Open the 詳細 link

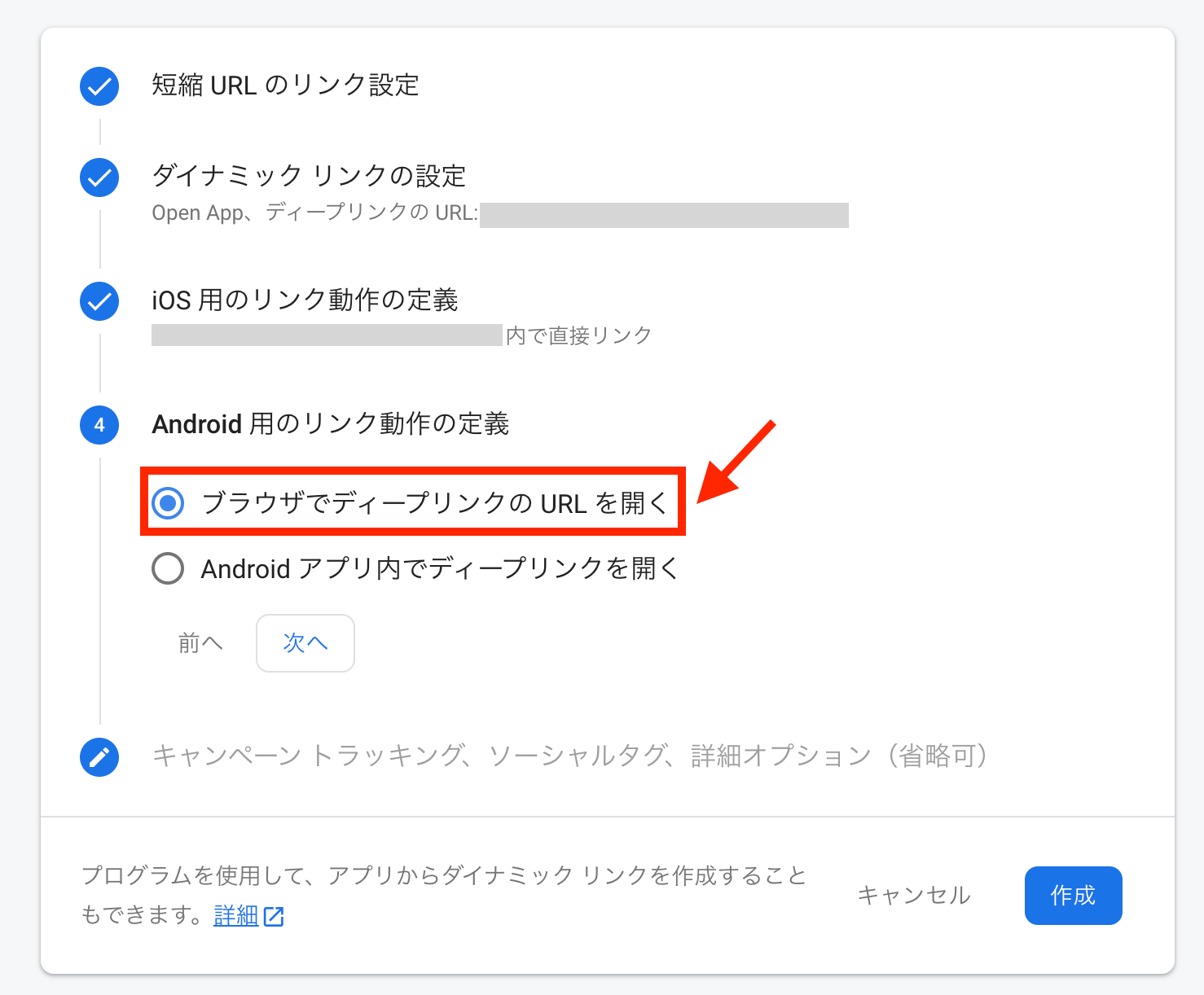pyautogui.click(x=235, y=916)
